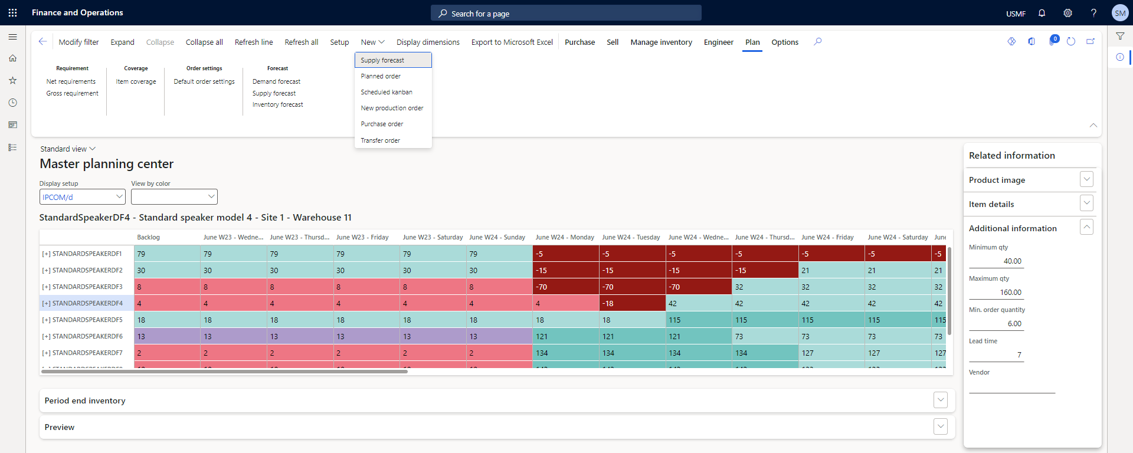Expand the Product image section
Viewport: 1133px width, 453px height.
1087,179
